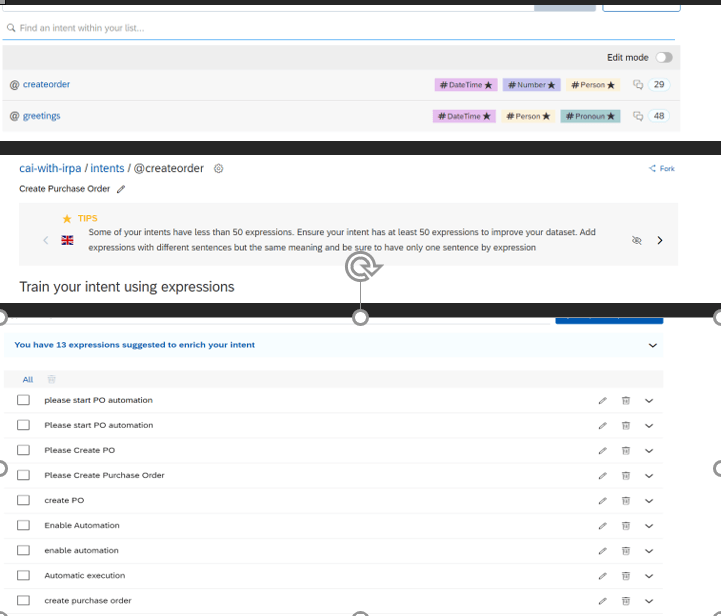
Task: Delete lowercase 'please start PO automation' expression
Action: coord(626,401)
